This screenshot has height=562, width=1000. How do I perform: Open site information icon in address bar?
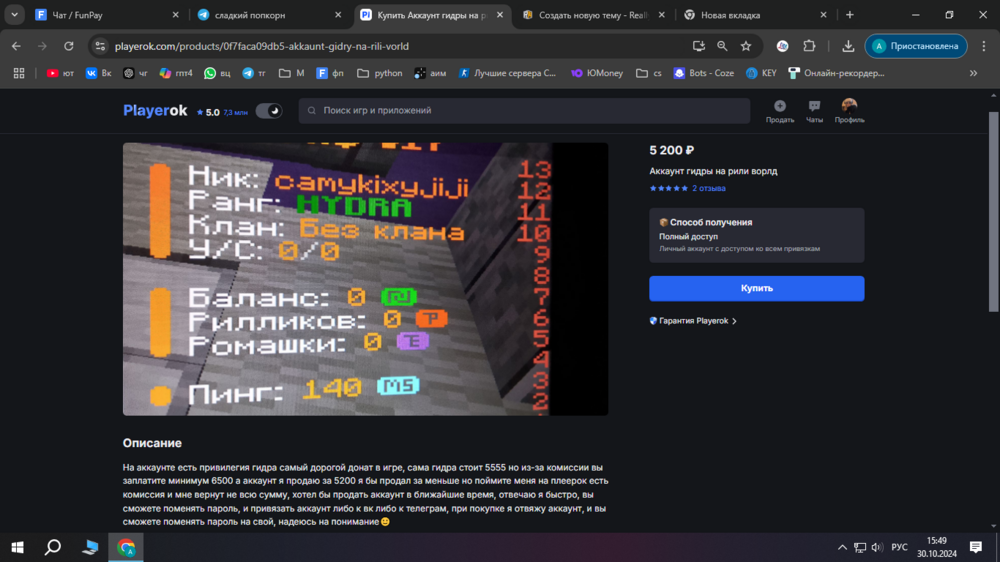coord(100,46)
